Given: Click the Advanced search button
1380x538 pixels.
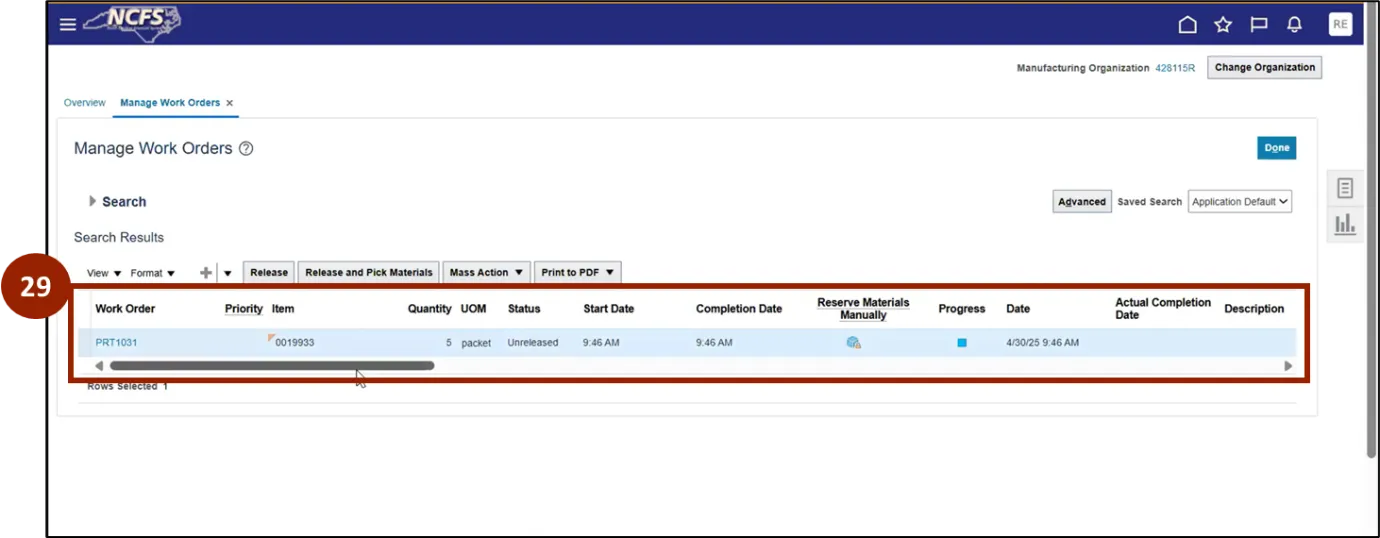Looking at the screenshot, I should pos(1082,201).
